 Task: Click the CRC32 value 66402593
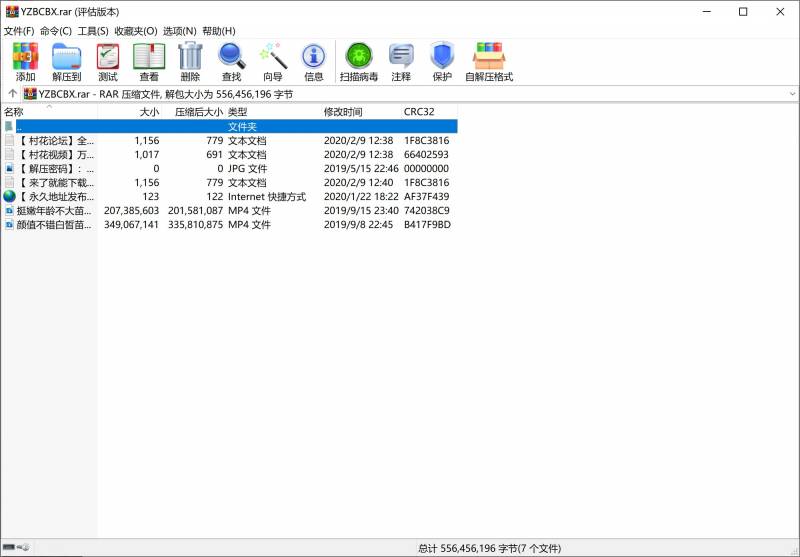click(427, 154)
